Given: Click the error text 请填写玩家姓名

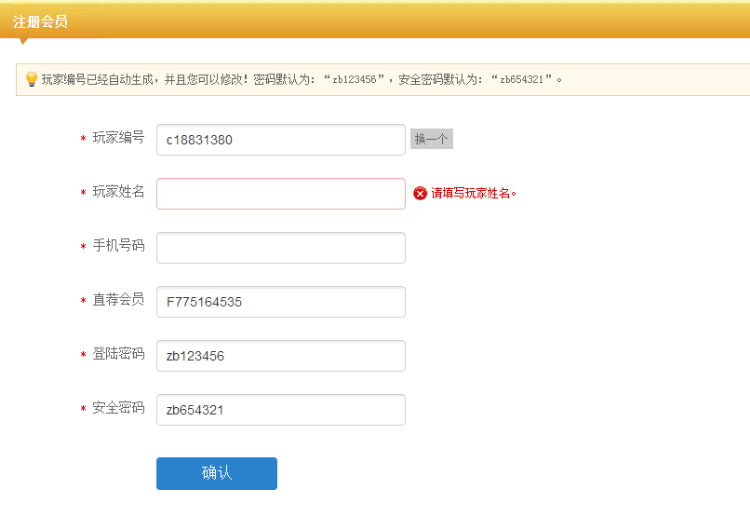Looking at the screenshot, I should 474,193.
